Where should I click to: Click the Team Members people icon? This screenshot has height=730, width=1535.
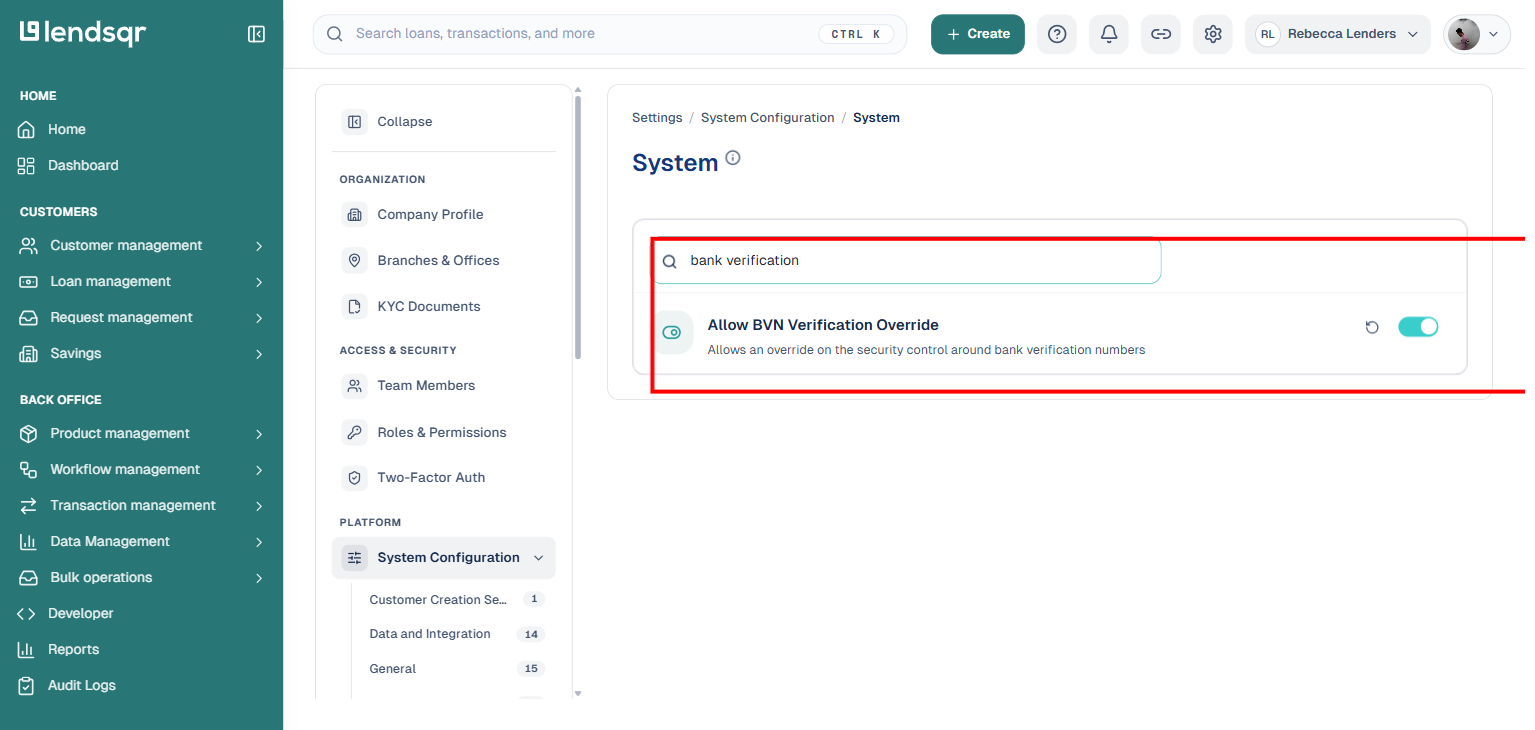[354, 386]
